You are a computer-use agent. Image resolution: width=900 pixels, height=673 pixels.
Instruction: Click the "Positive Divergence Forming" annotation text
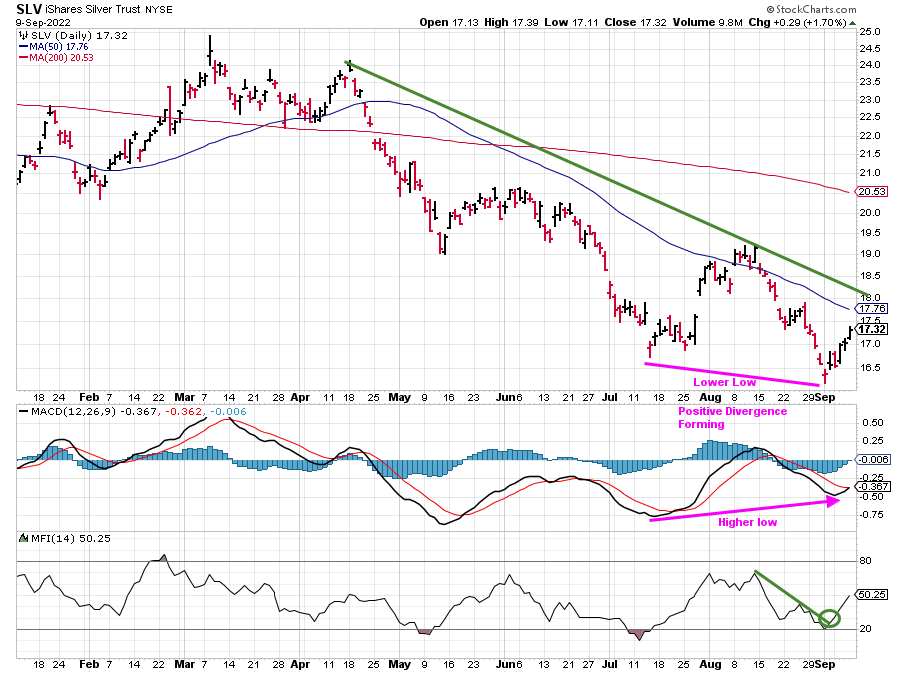tap(732, 418)
